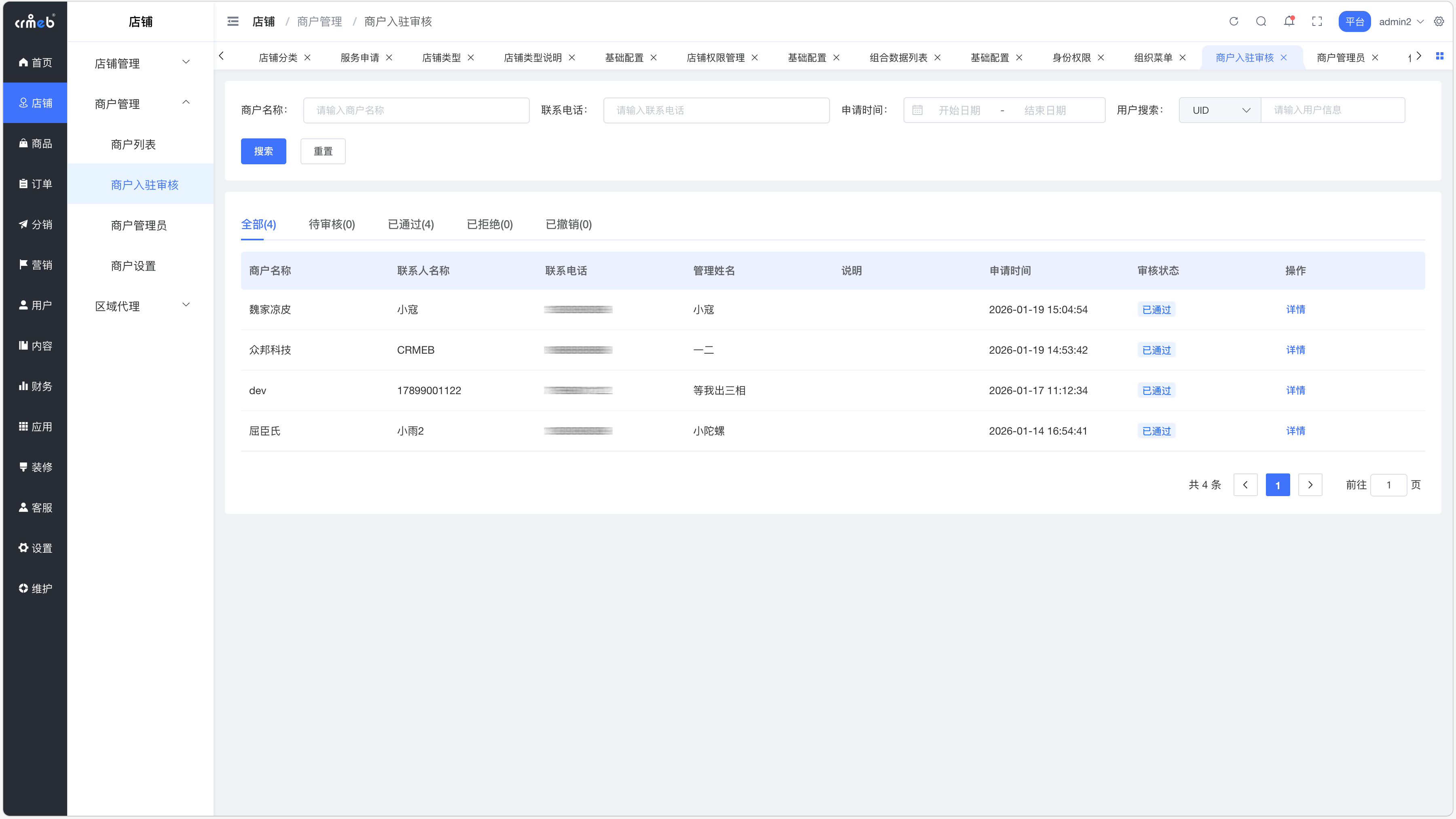This screenshot has width=1456, height=819.
Task: Open the tab grid menu icon
Action: [x=1439, y=56]
